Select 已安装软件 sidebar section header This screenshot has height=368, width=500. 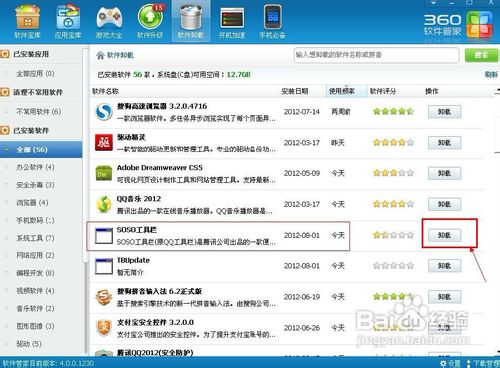[31, 130]
